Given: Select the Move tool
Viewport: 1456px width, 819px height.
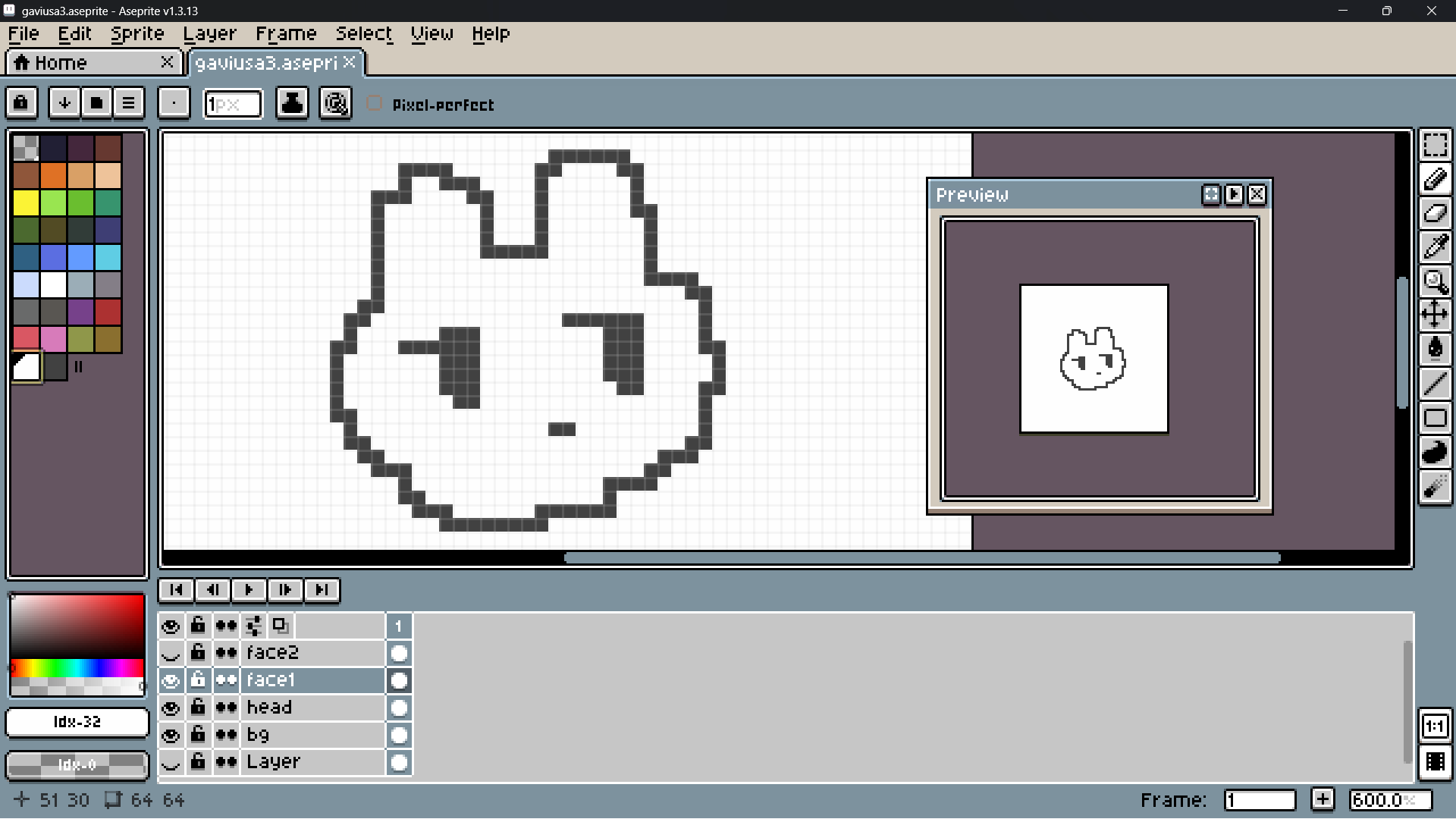Looking at the screenshot, I should [1435, 315].
